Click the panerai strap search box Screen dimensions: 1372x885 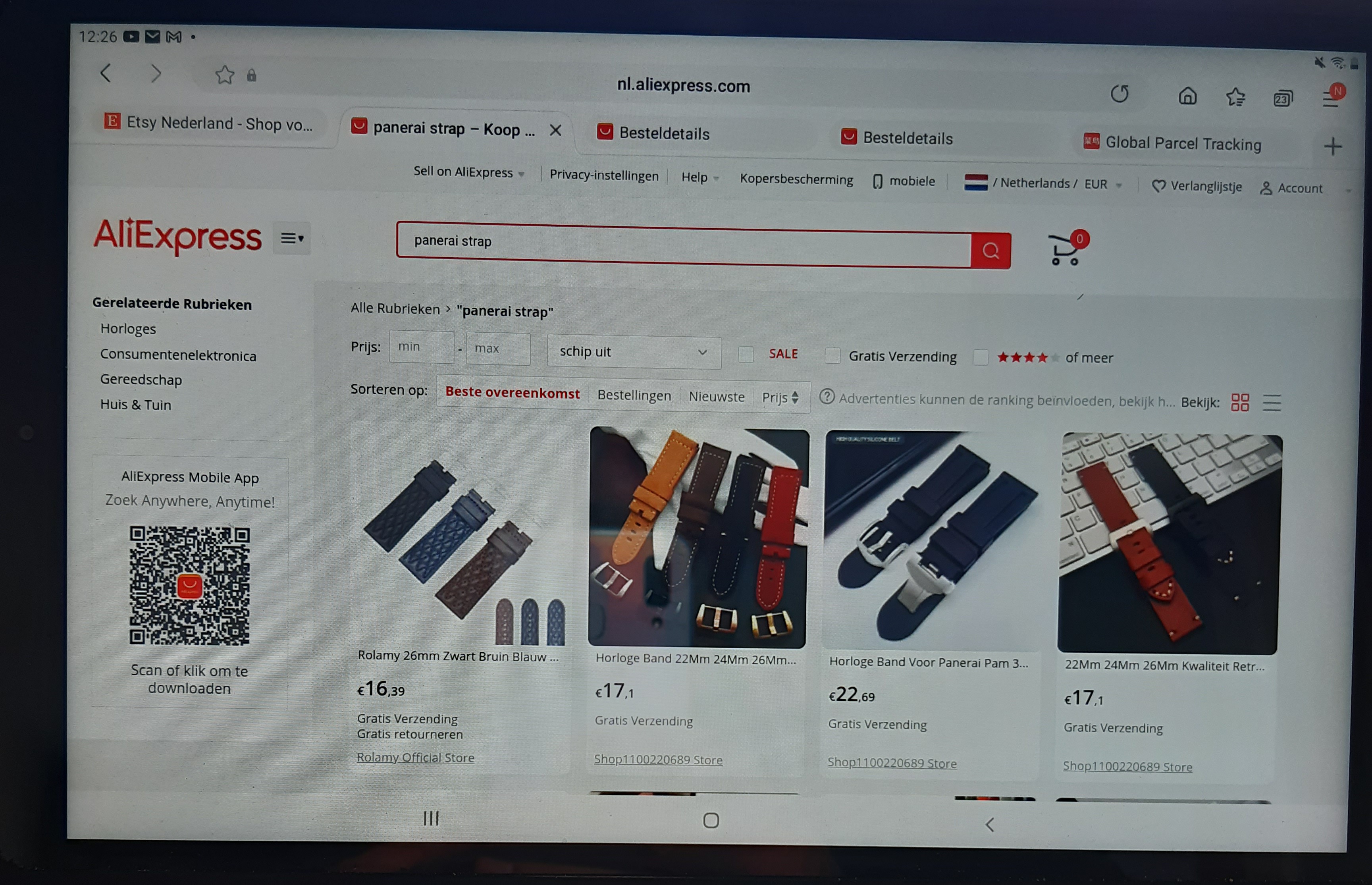(684, 245)
